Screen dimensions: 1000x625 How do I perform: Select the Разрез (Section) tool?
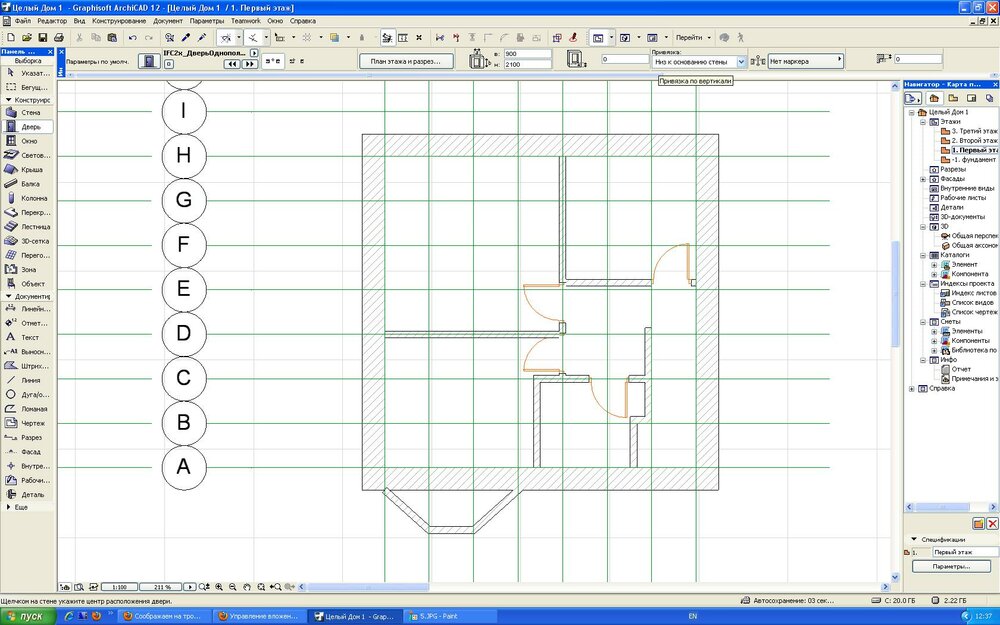pyautogui.click(x=27, y=438)
